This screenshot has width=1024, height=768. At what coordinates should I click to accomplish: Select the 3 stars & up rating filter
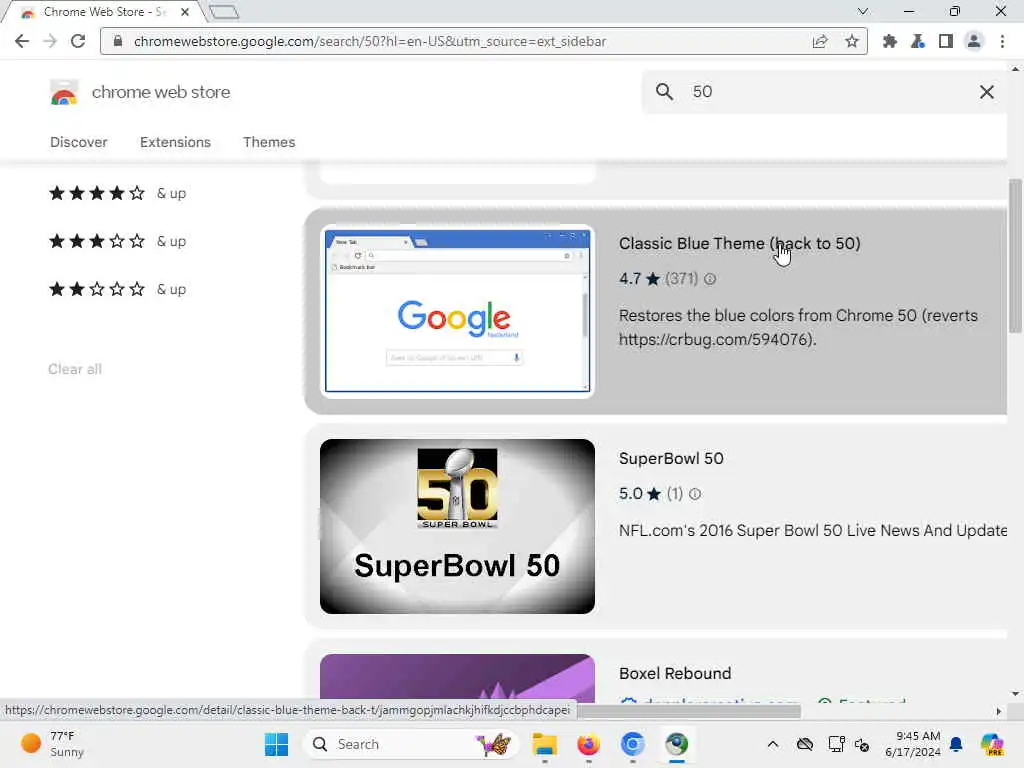pos(118,241)
